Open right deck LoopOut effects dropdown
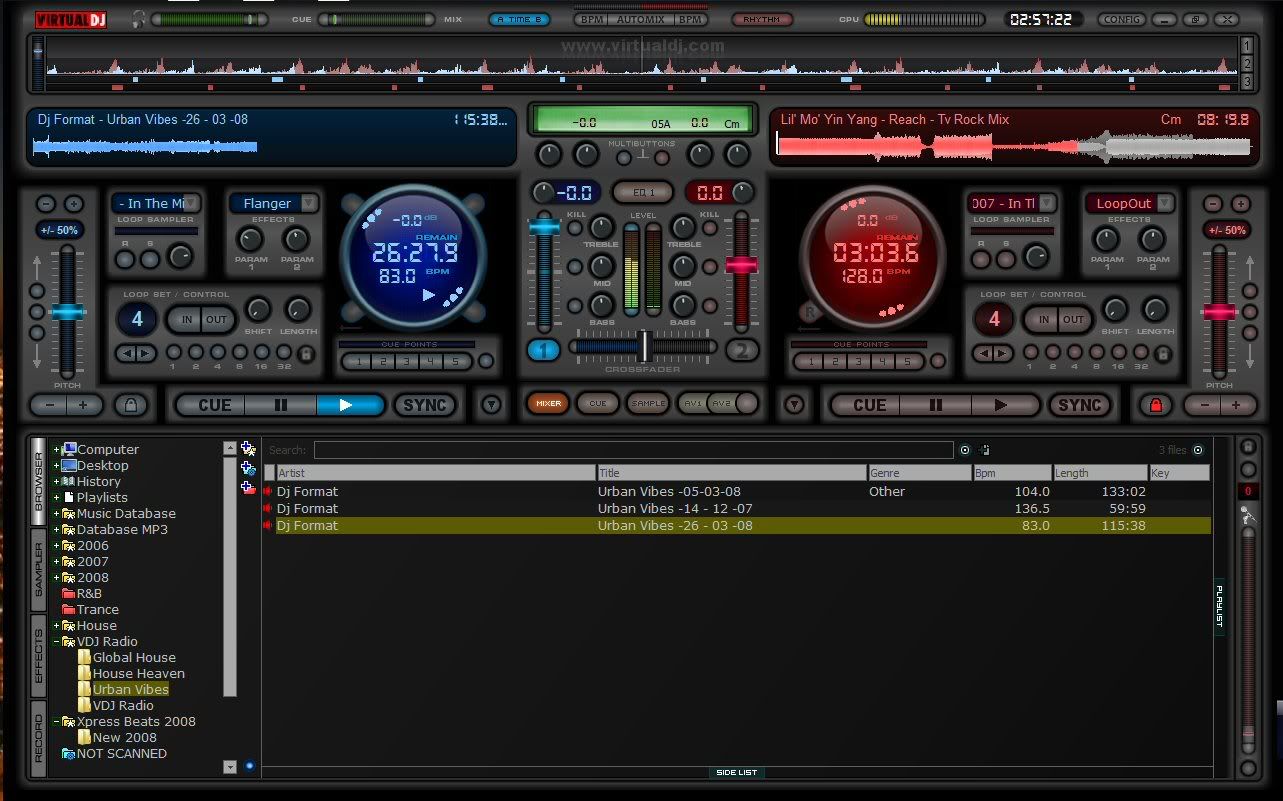This screenshot has height=801, width=1283. 1165,203
